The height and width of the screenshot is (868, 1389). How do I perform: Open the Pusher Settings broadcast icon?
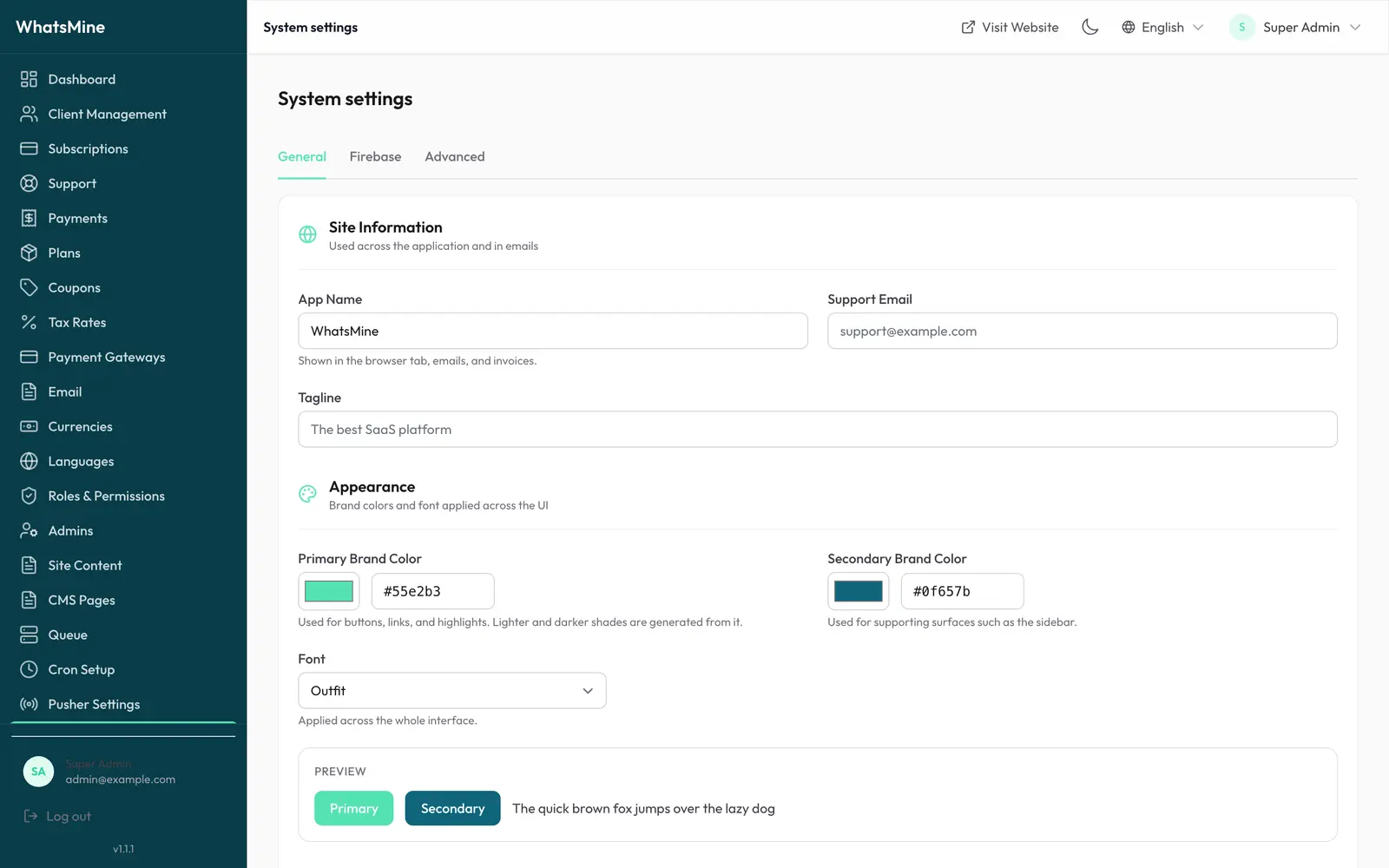click(x=29, y=704)
